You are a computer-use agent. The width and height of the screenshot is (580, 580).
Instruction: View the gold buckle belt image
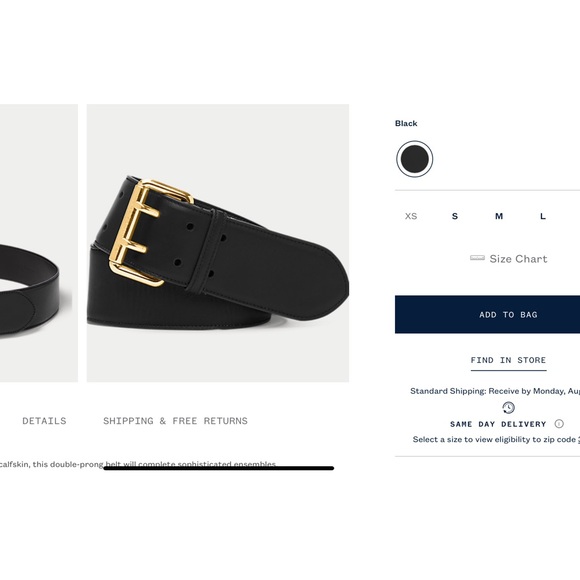pos(218,243)
